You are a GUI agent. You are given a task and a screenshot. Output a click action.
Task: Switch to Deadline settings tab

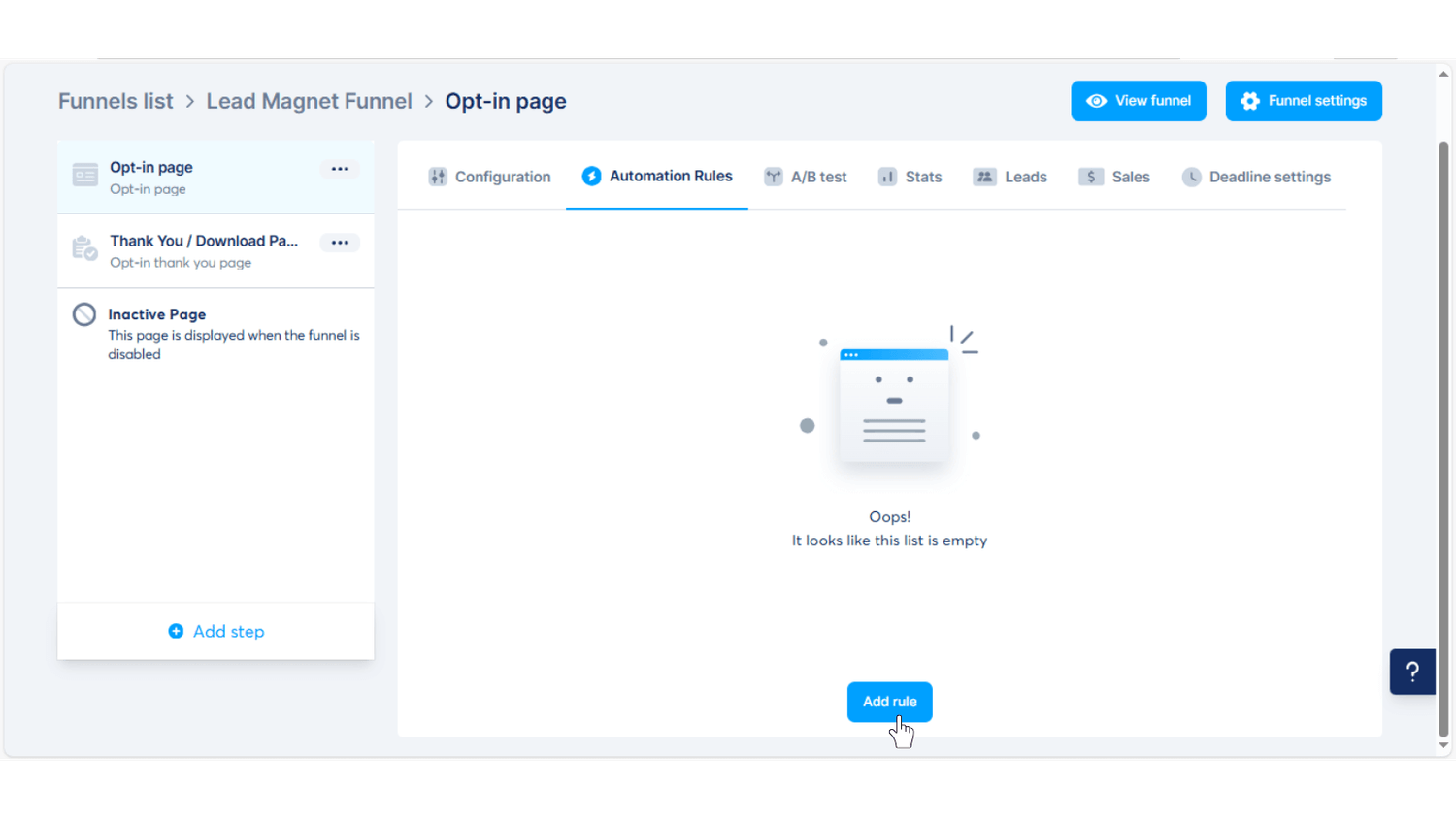[1257, 177]
